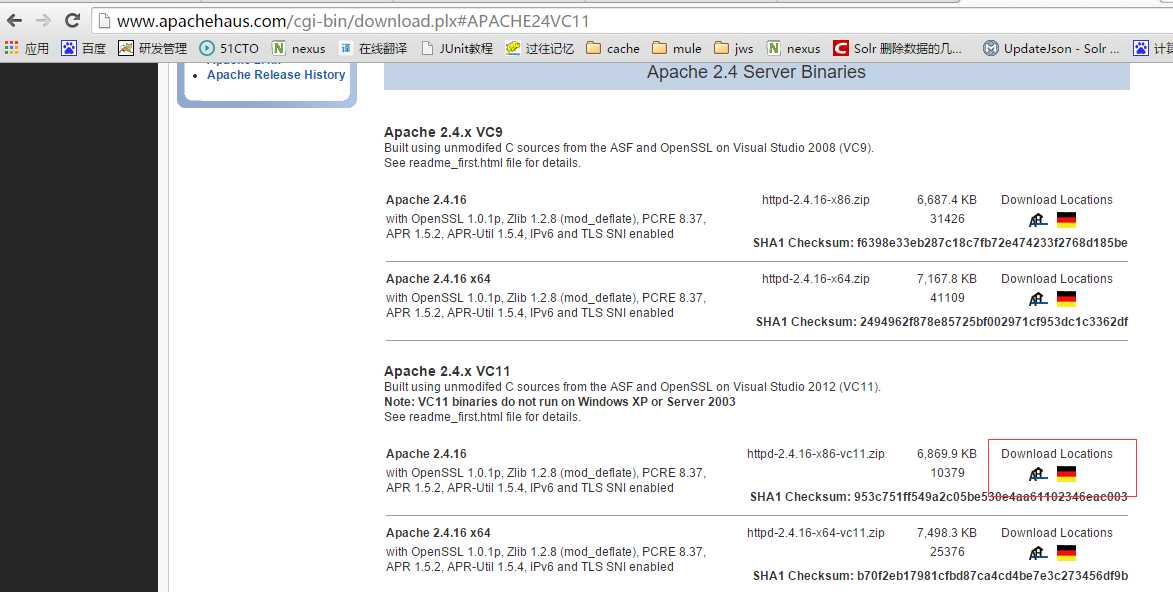Open the first nexus bookmark
This screenshot has width=1173, height=592.
click(298, 49)
